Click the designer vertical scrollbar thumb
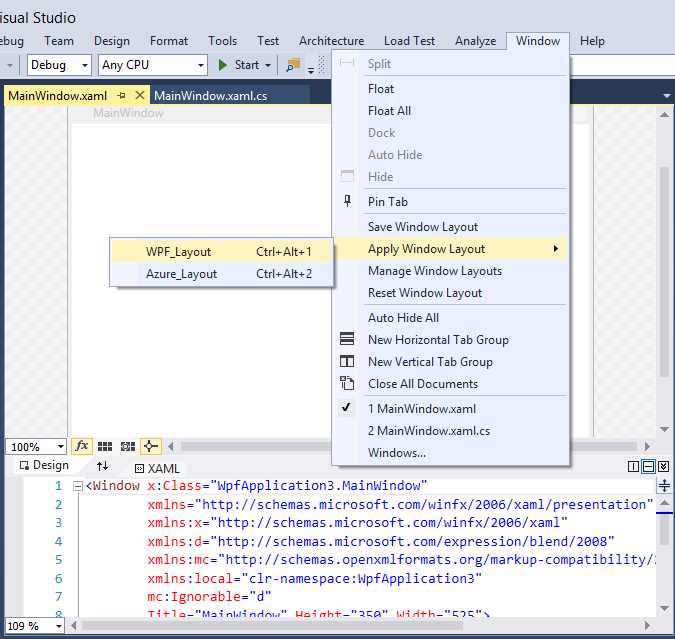This screenshot has height=639, width=675. (664, 271)
